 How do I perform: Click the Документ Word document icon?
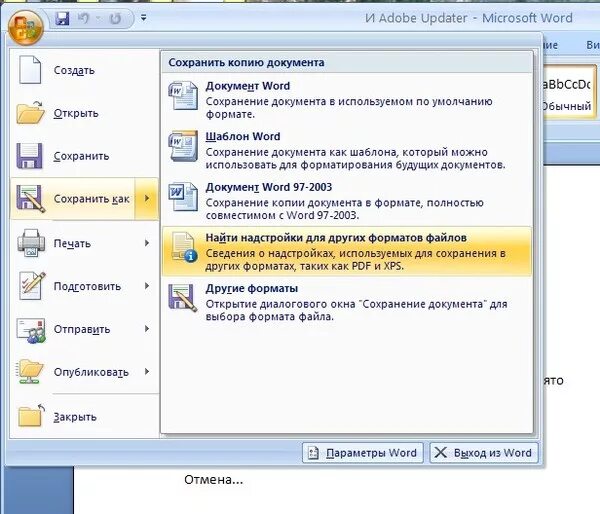[x=183, y=96]
